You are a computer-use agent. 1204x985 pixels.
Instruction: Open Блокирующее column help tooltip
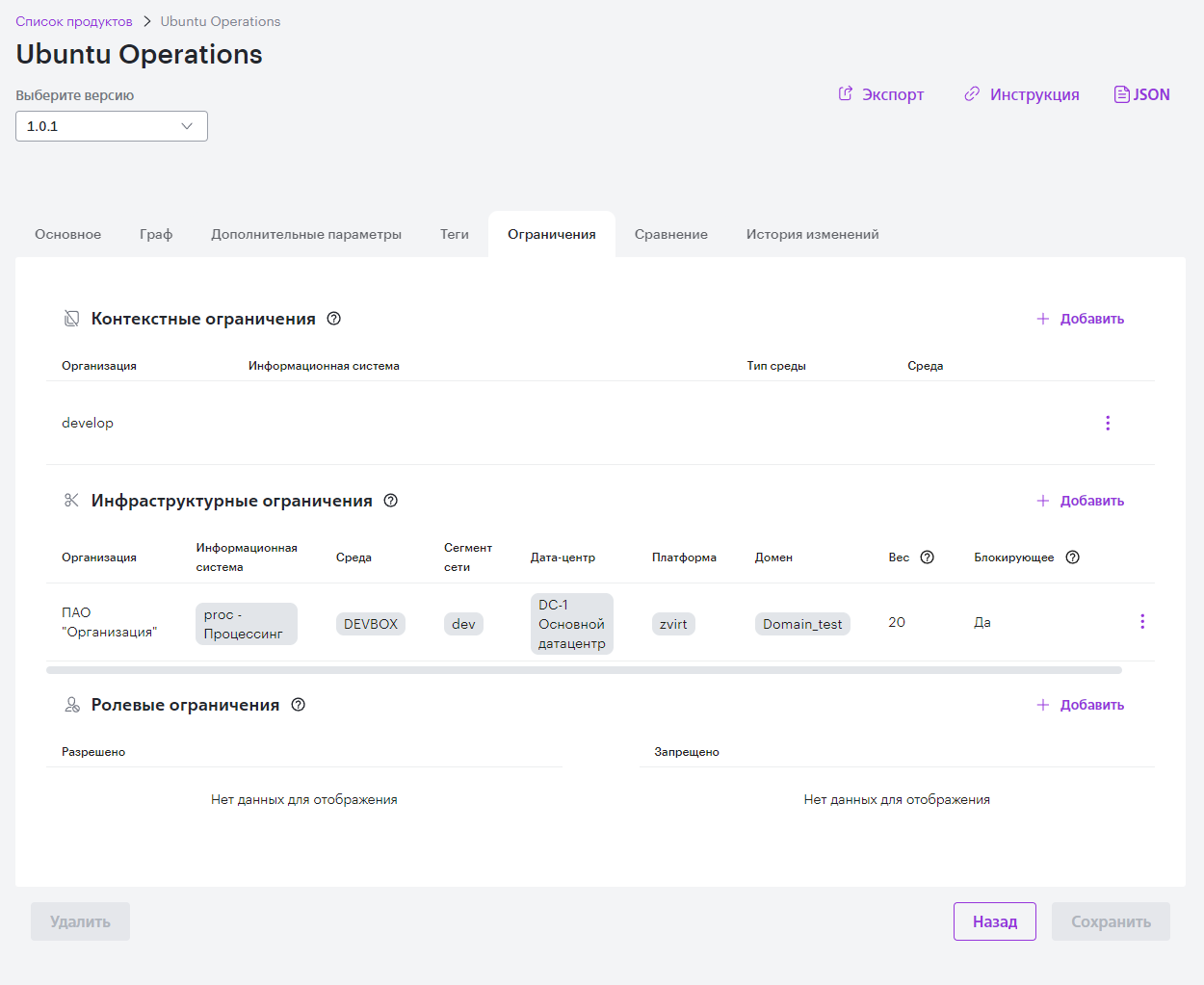click(x=1073, y=557)
